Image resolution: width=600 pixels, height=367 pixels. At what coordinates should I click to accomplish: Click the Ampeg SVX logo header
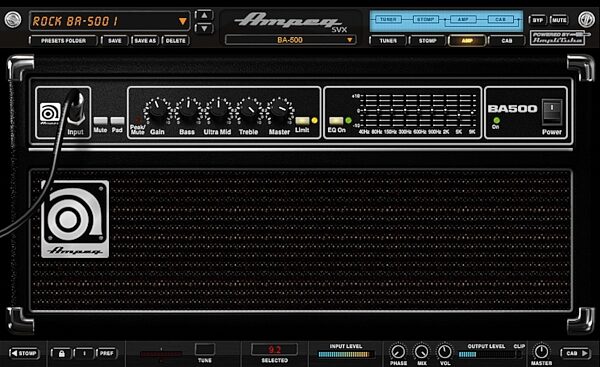[291, 22]
